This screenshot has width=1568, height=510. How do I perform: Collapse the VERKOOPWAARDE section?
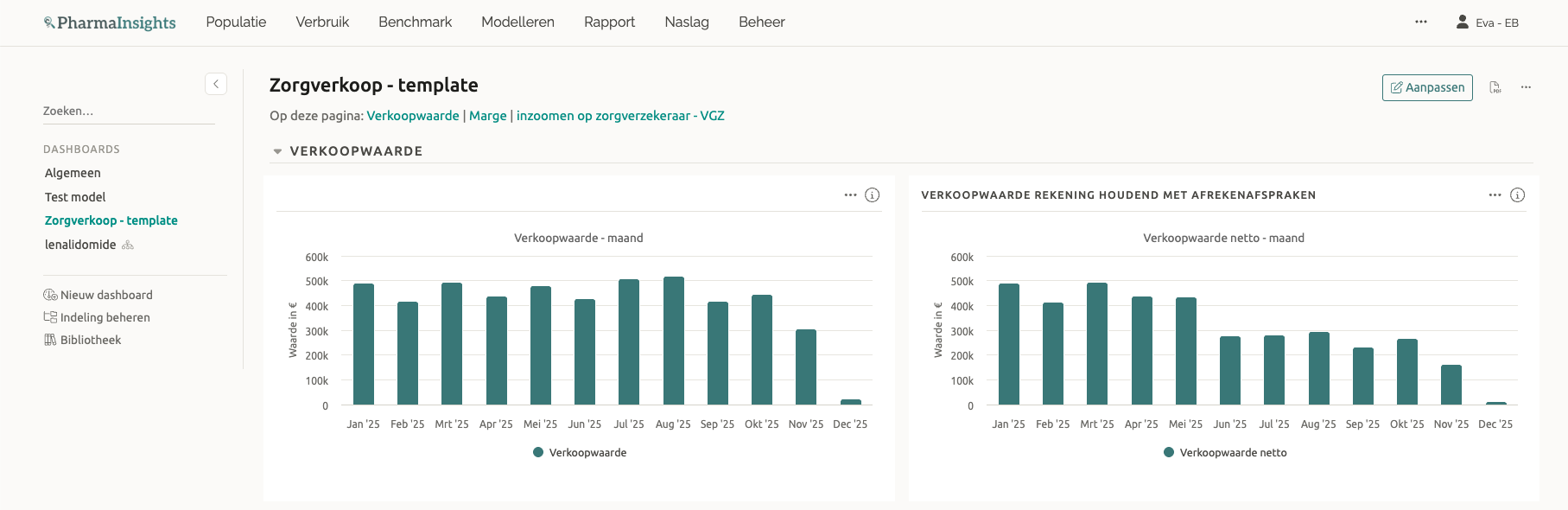pyautogui.click(x=277, y=151)
